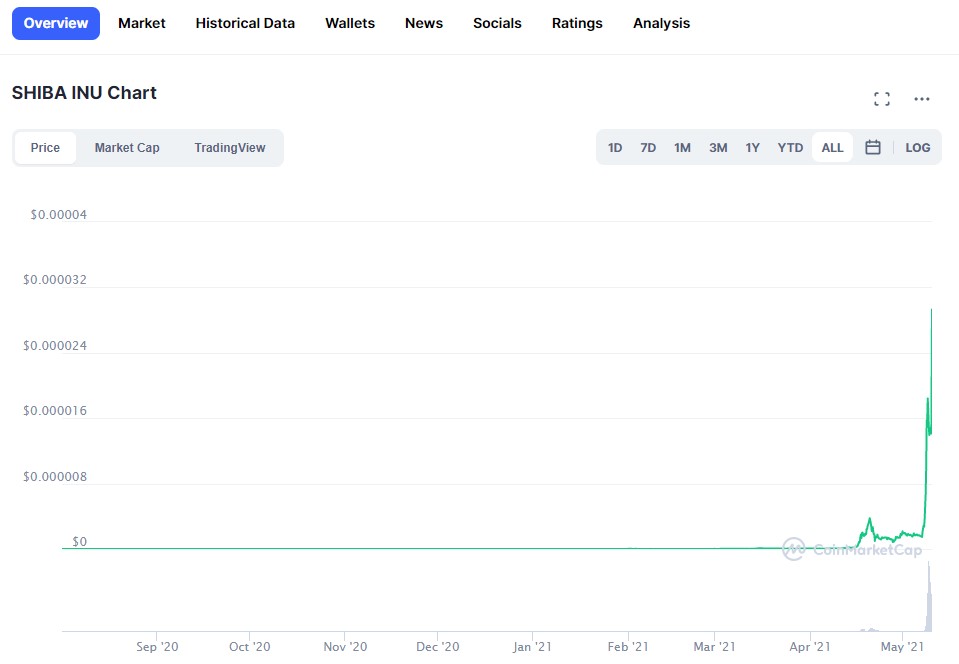Click the Feb '21 date axis label
Image resolution: width=959 pixels, height=664 pixels.
(x=628, y=647)
